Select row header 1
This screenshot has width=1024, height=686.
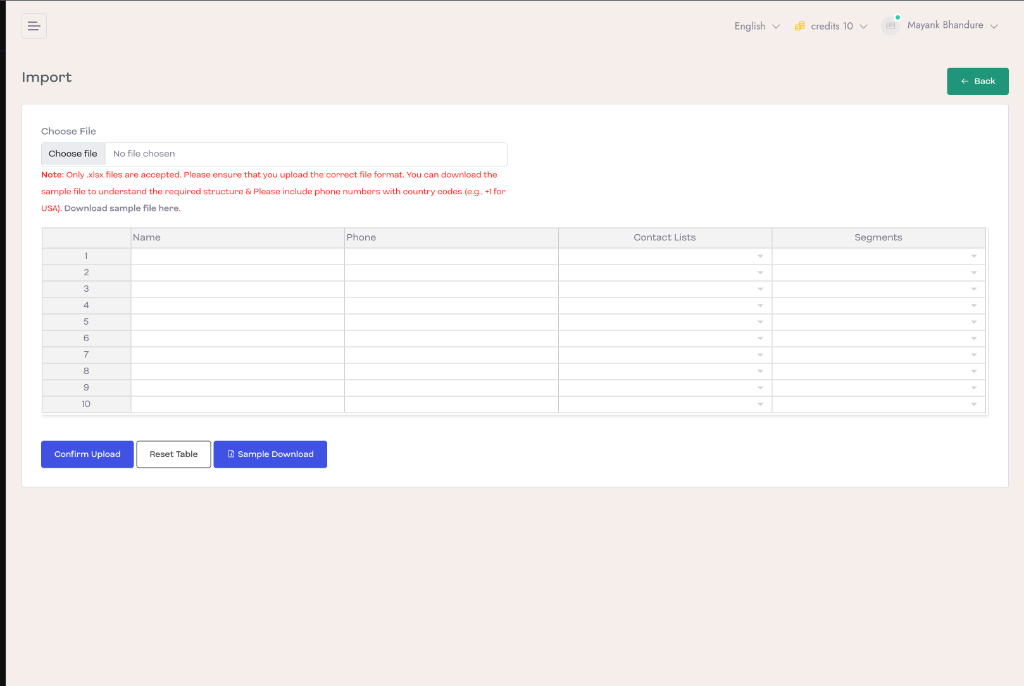(x=86, y=256)
